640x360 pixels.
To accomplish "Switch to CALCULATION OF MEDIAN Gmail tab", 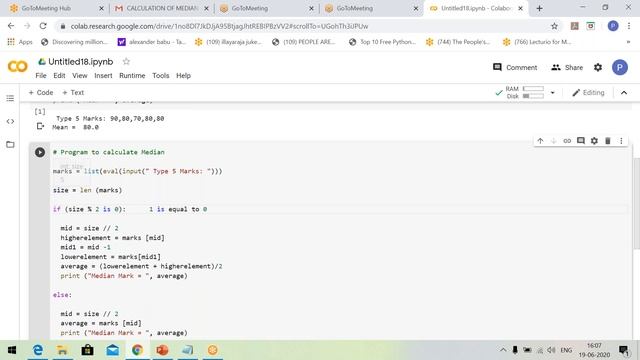I will click(161, 8).
